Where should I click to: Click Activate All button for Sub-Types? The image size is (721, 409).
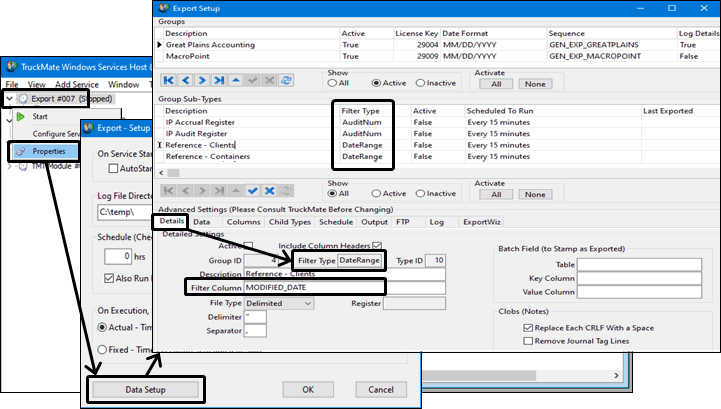tap(496, 195)
